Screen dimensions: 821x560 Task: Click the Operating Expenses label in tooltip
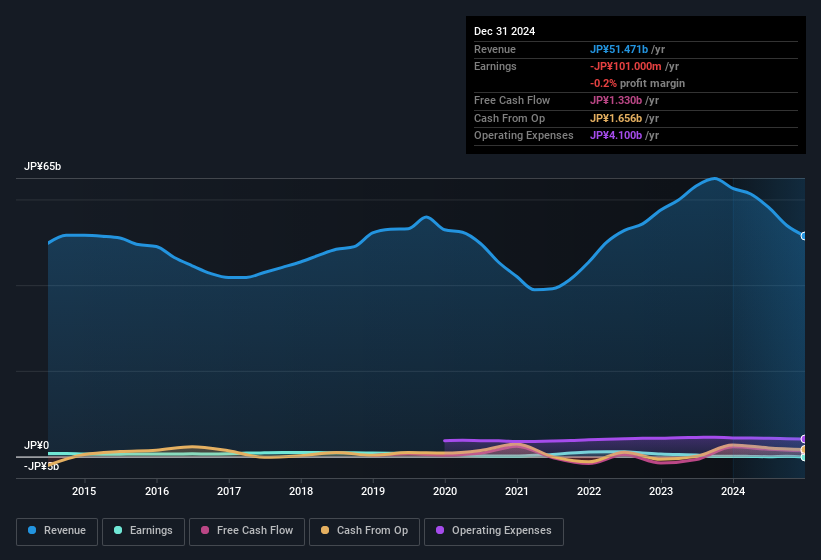(x=524, y=136)
